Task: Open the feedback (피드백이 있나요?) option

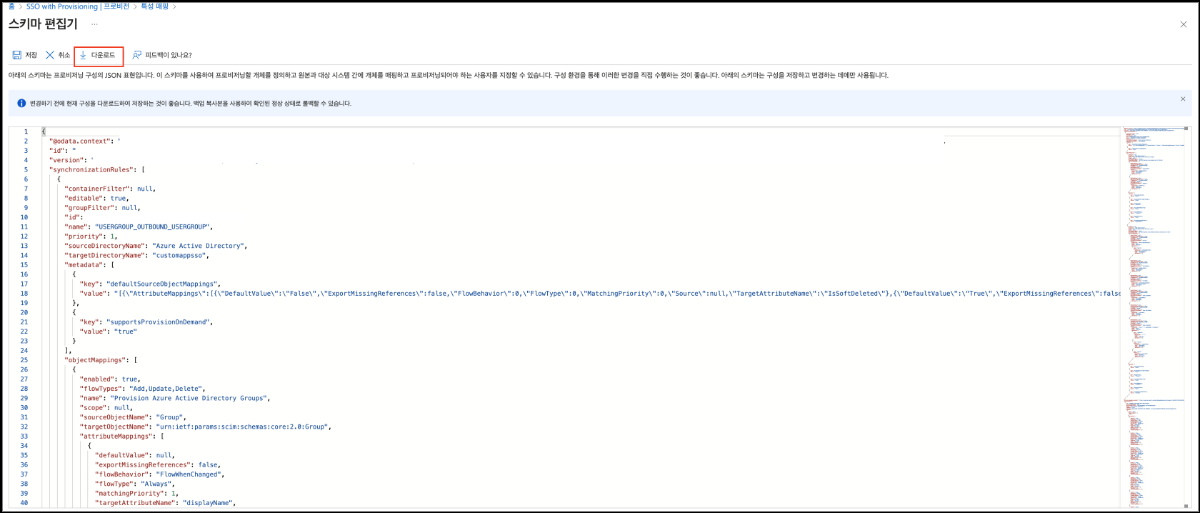Action: coord(161,55)
